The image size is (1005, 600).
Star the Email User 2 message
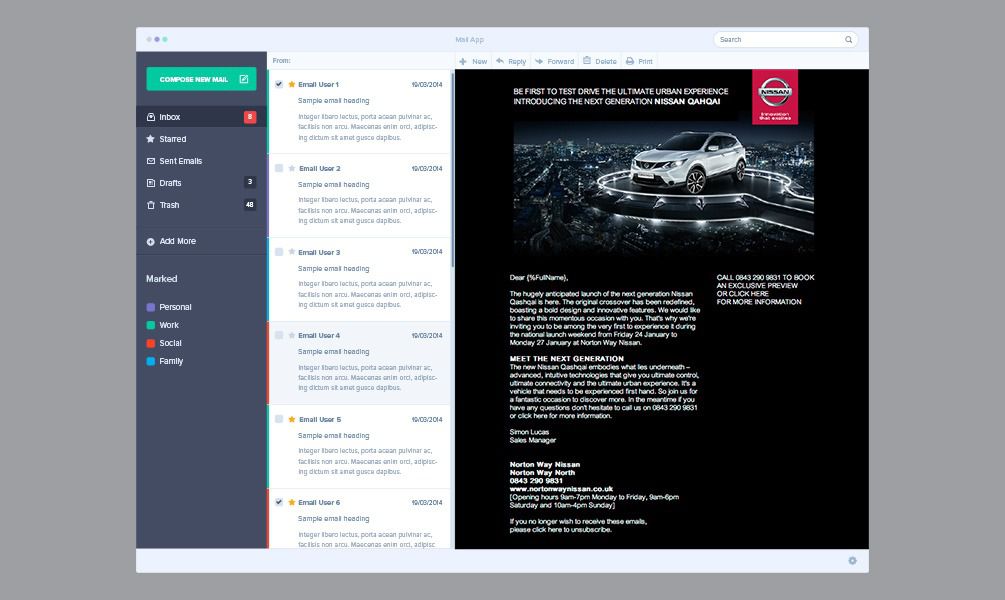[292, 168]
